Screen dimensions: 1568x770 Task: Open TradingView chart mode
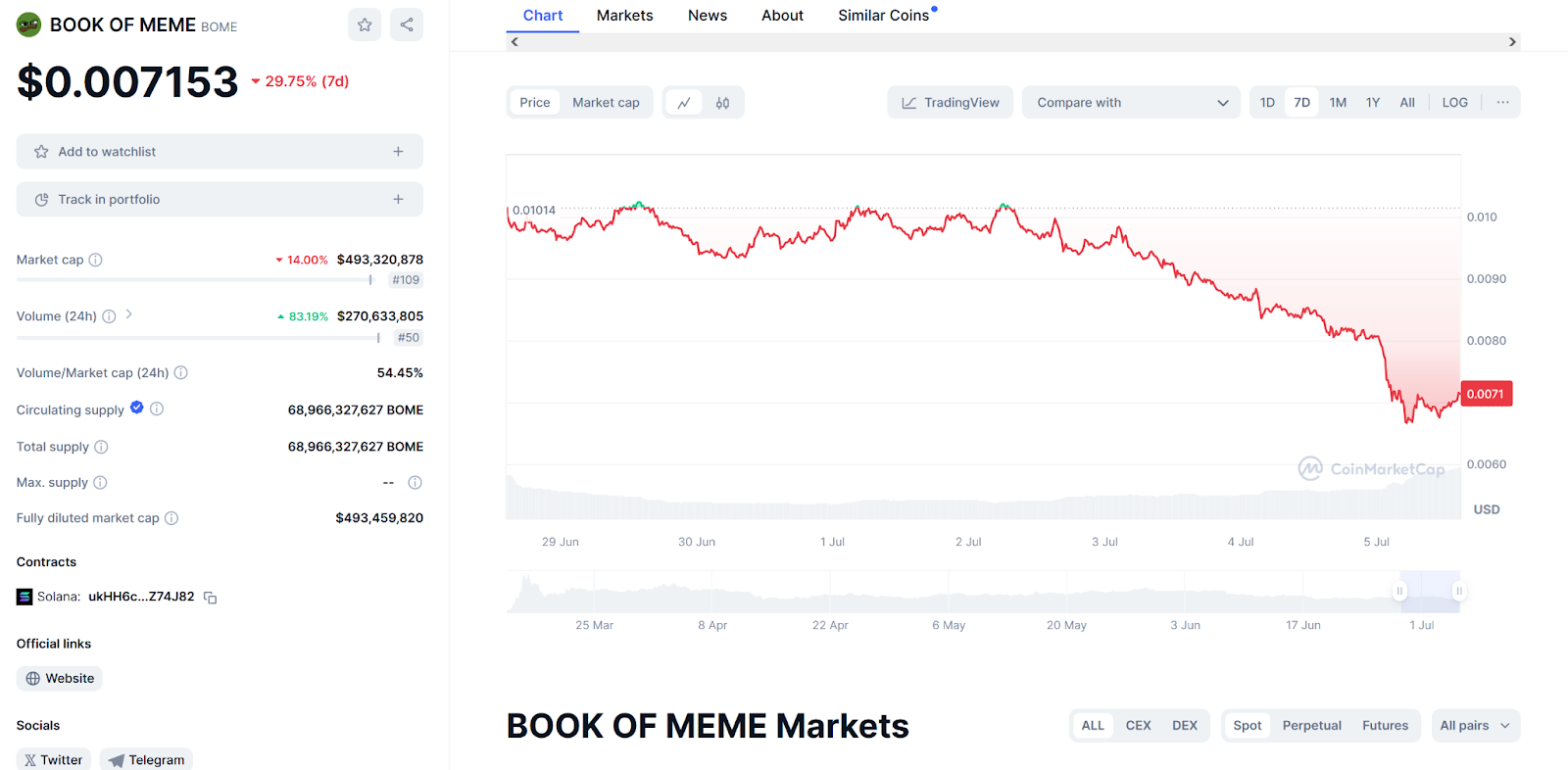click(950, 103)
